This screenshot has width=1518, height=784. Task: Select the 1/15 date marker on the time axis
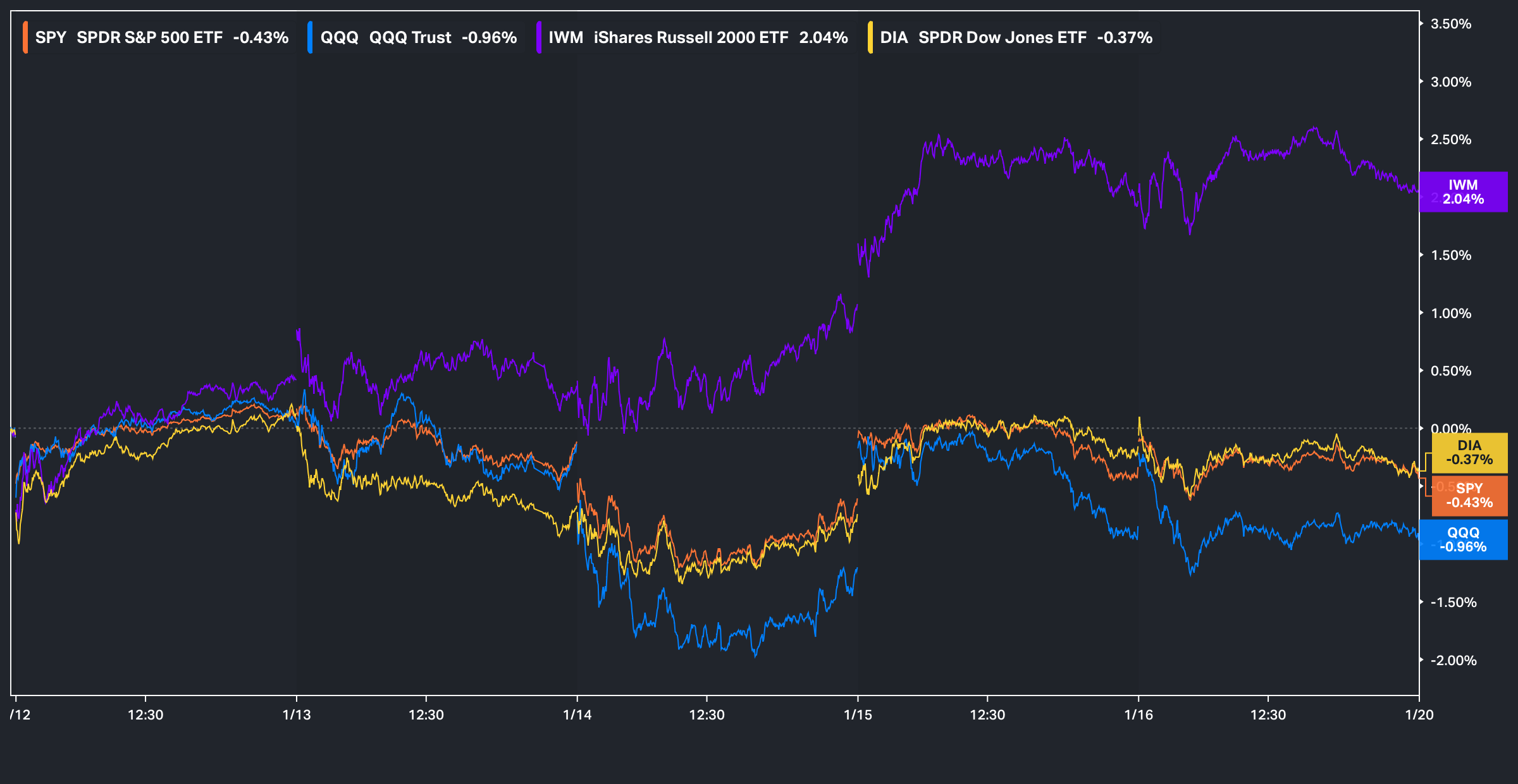858,715
